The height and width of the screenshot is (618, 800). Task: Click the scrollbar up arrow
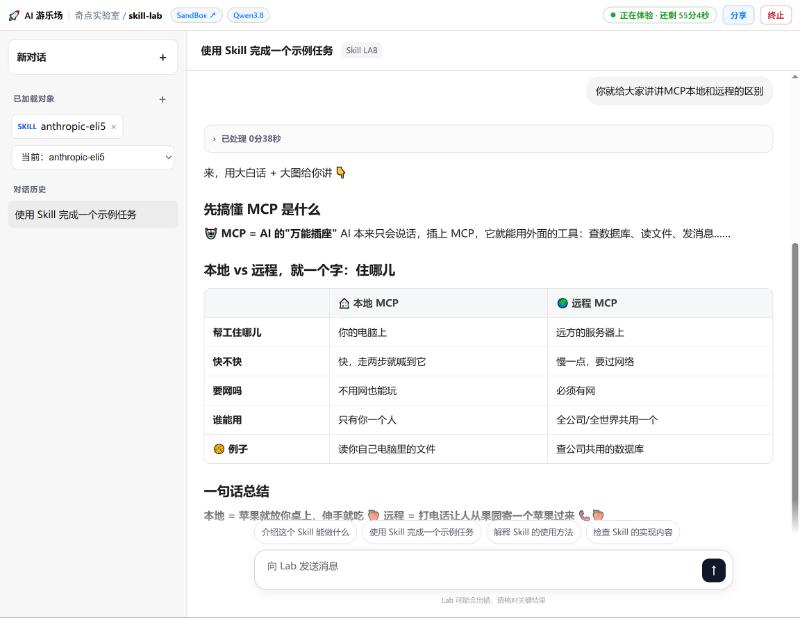coord(795,77)
